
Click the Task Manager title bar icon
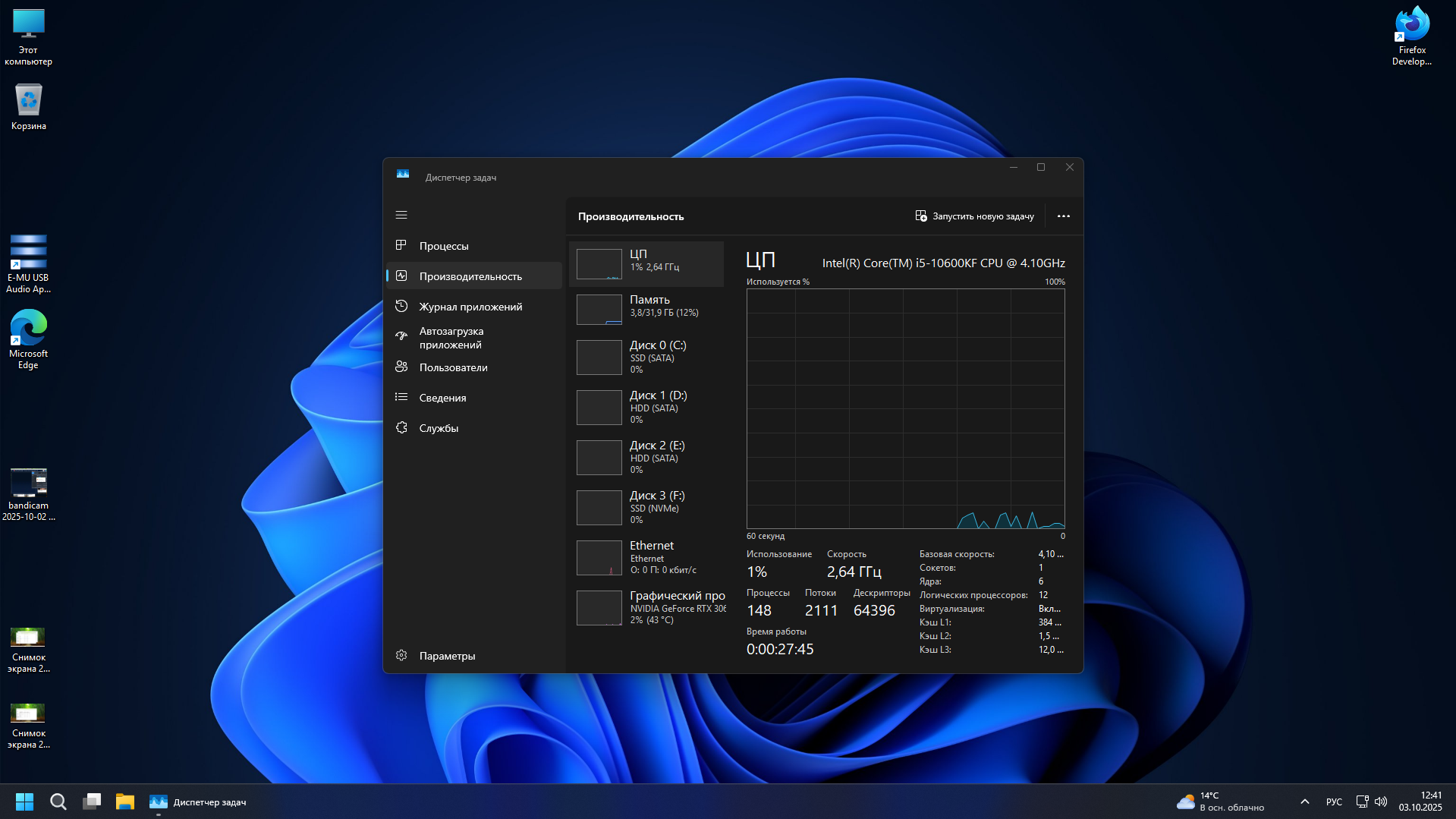pos(403,175)
